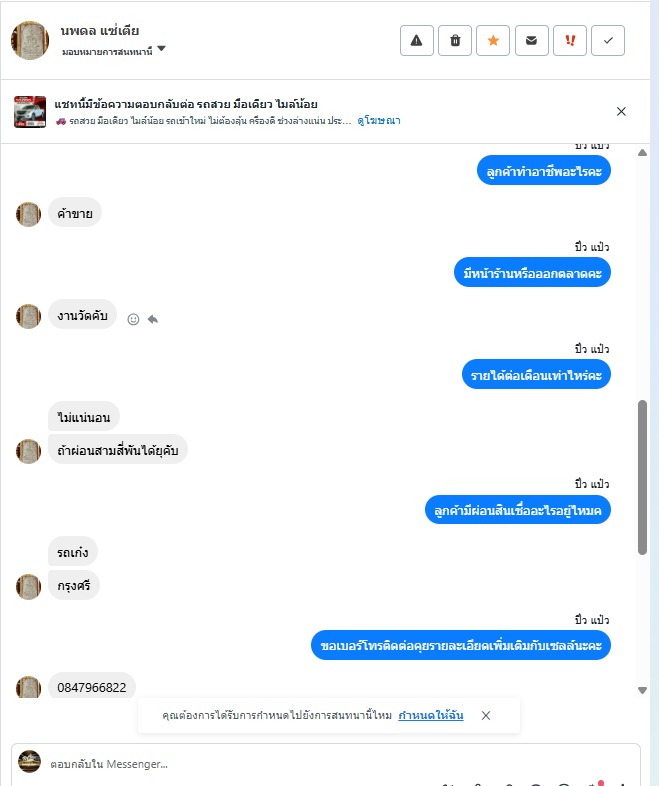Mark conversation unread with envelope icon
The width and height of the screenshot is (659, 786).
tap(532, 41)
